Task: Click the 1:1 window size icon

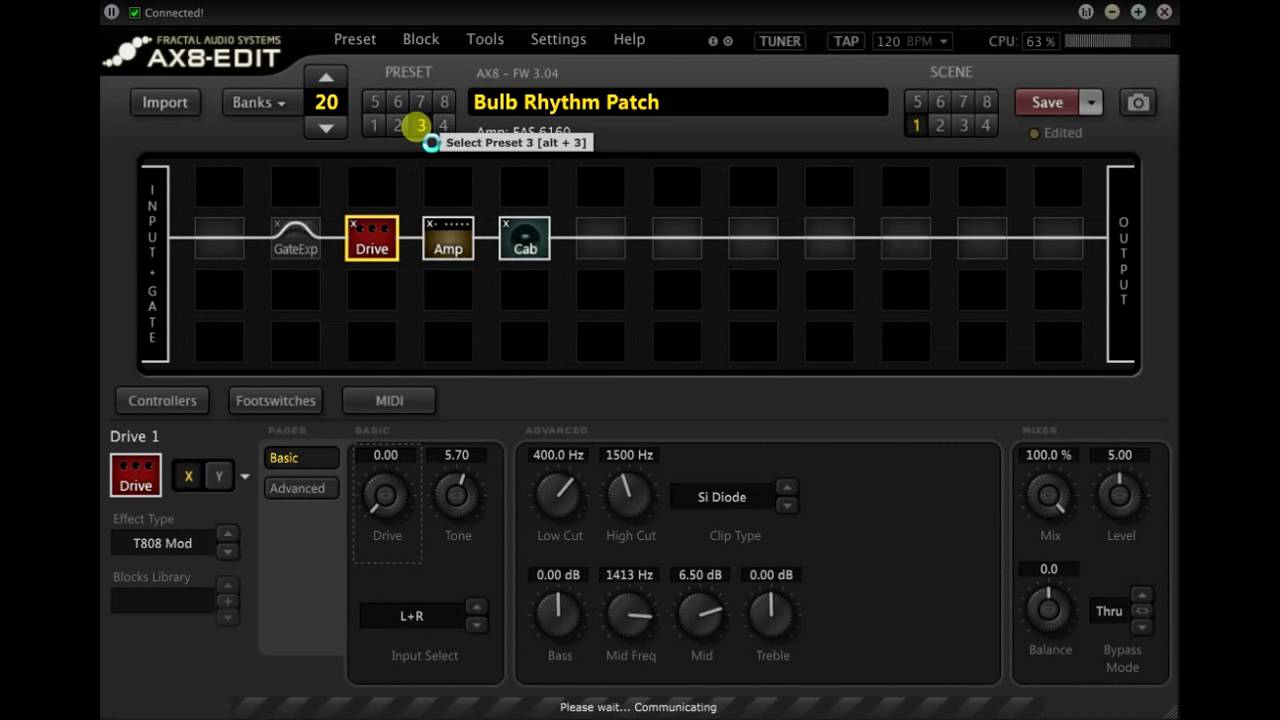Action: click(x=1087, y=12)
